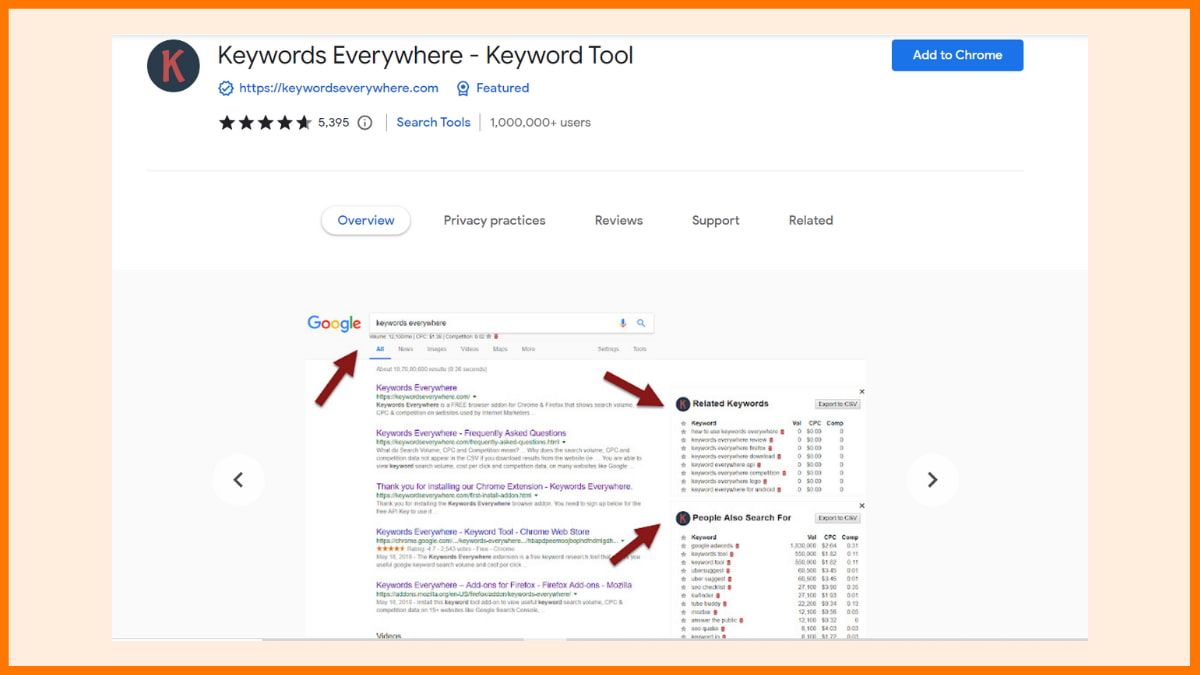Open the More menu in Google results
1200x675 pixels.
[528, 349]
